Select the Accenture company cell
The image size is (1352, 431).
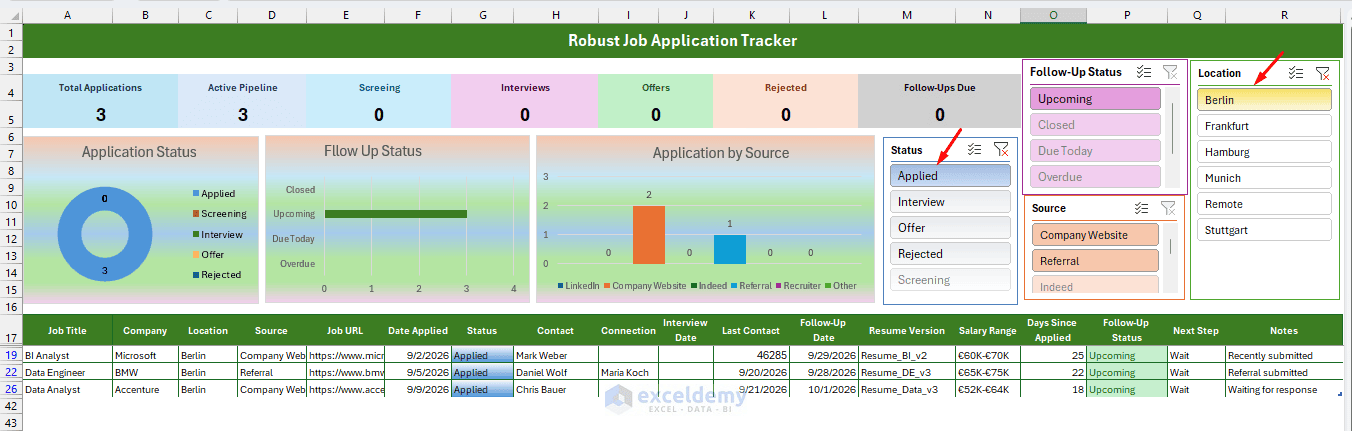pyautogui.click(x=145, y=389)
